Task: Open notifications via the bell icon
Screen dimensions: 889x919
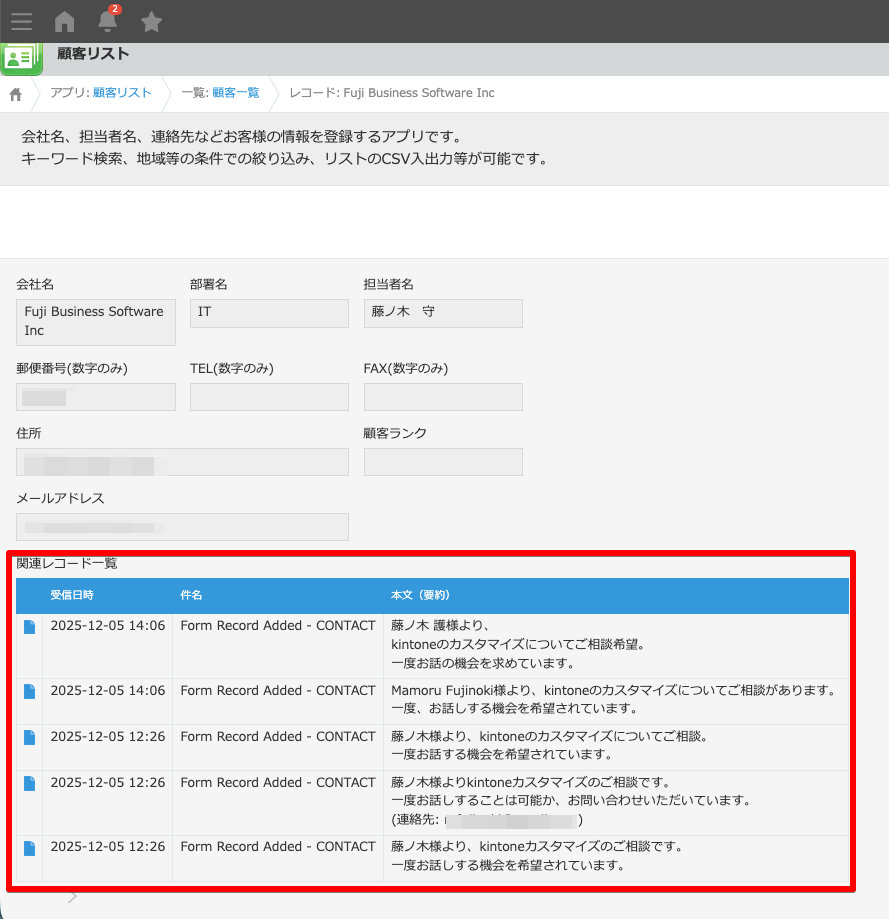Action: click(x=107, y=24)
